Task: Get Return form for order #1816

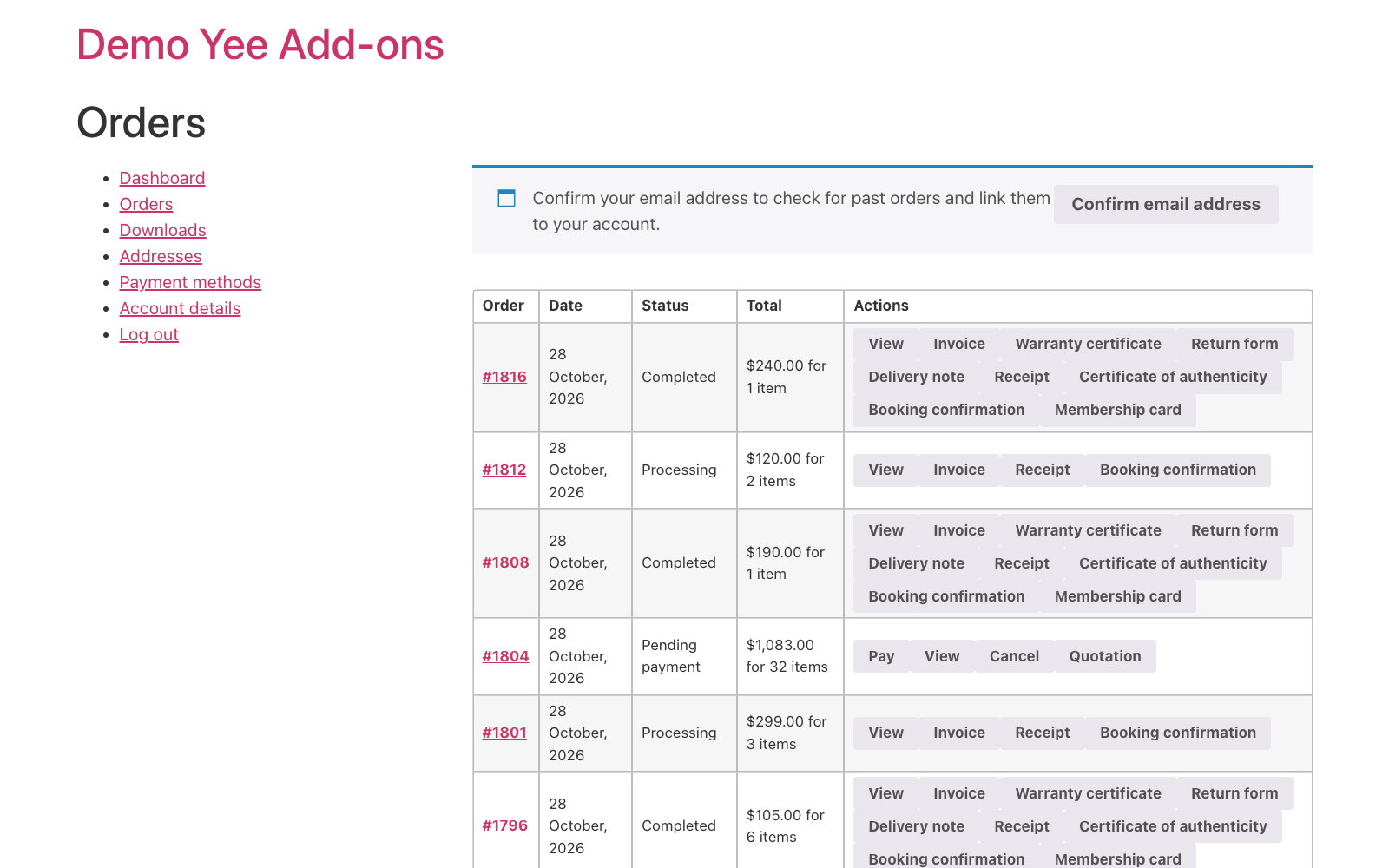Action: pyautogui.click(x=1234, y=344)
